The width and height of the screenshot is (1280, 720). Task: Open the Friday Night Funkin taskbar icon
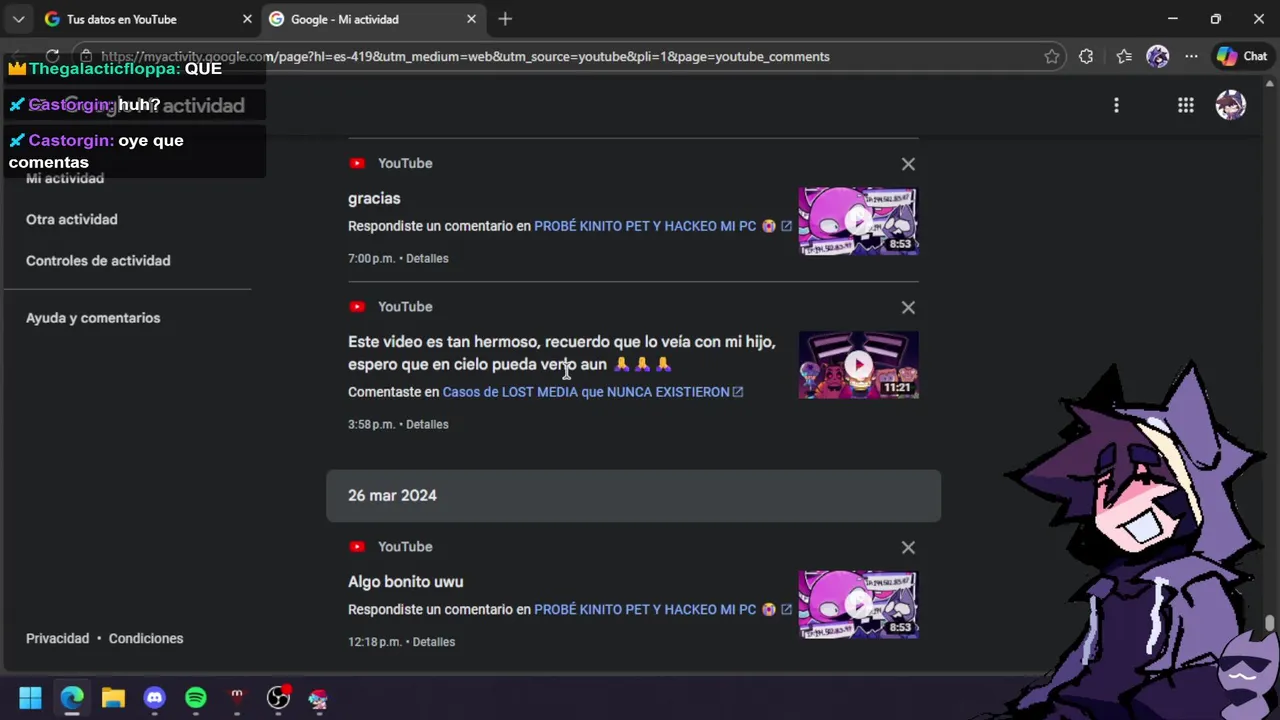pyautogui.click(x=319, y=698)
